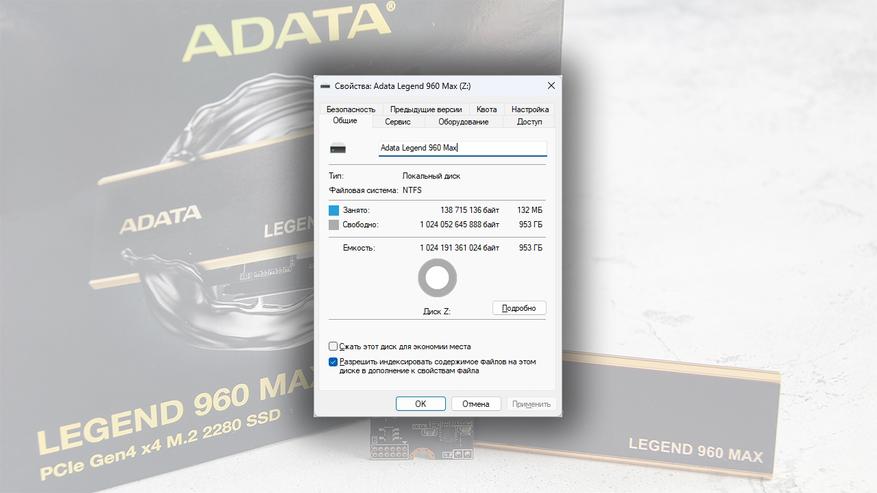This screenshot has height=493, width=877.
Task: Click the NTFS file system value
Action: [412, 190]
